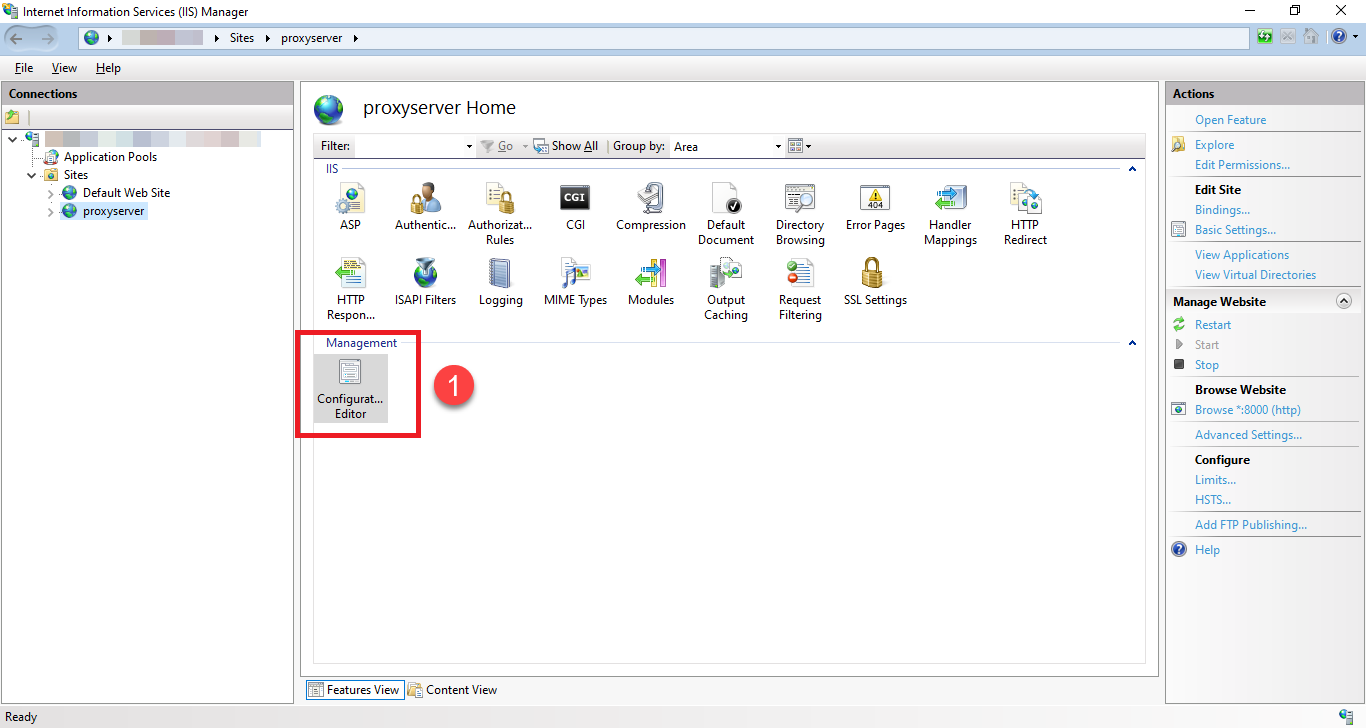The image size is (1366, 728).
Task: Open the SSL Settings feature
Action: [x=875, y=282]
